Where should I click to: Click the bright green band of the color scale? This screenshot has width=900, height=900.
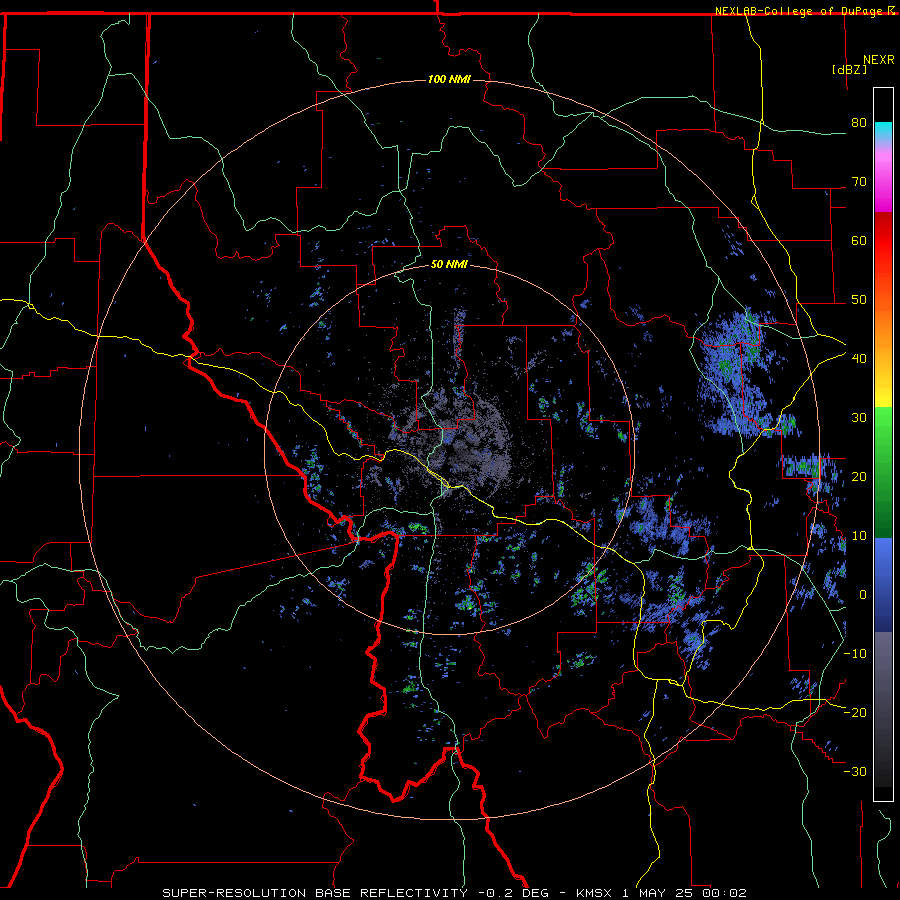(883, 436)
